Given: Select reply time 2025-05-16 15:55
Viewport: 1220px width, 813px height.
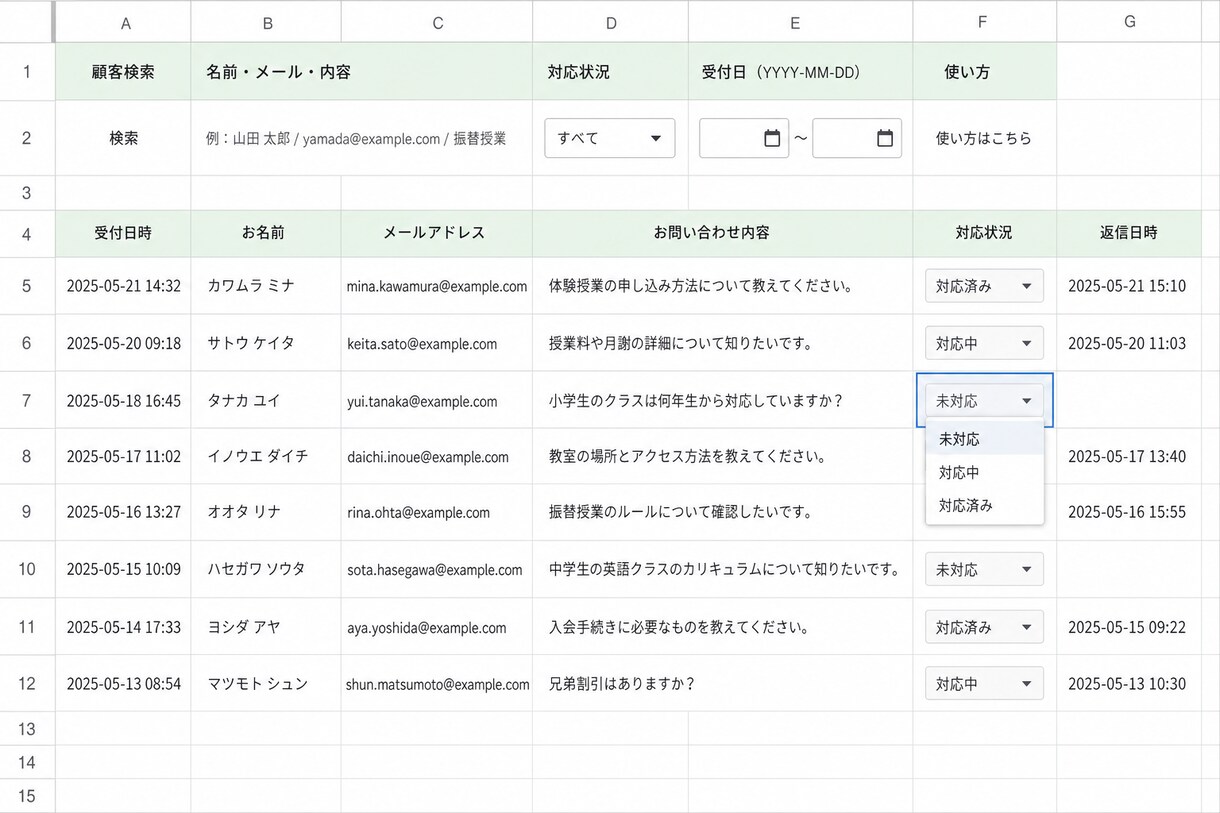Looking at the screenshot, I should click(1129, 513).
